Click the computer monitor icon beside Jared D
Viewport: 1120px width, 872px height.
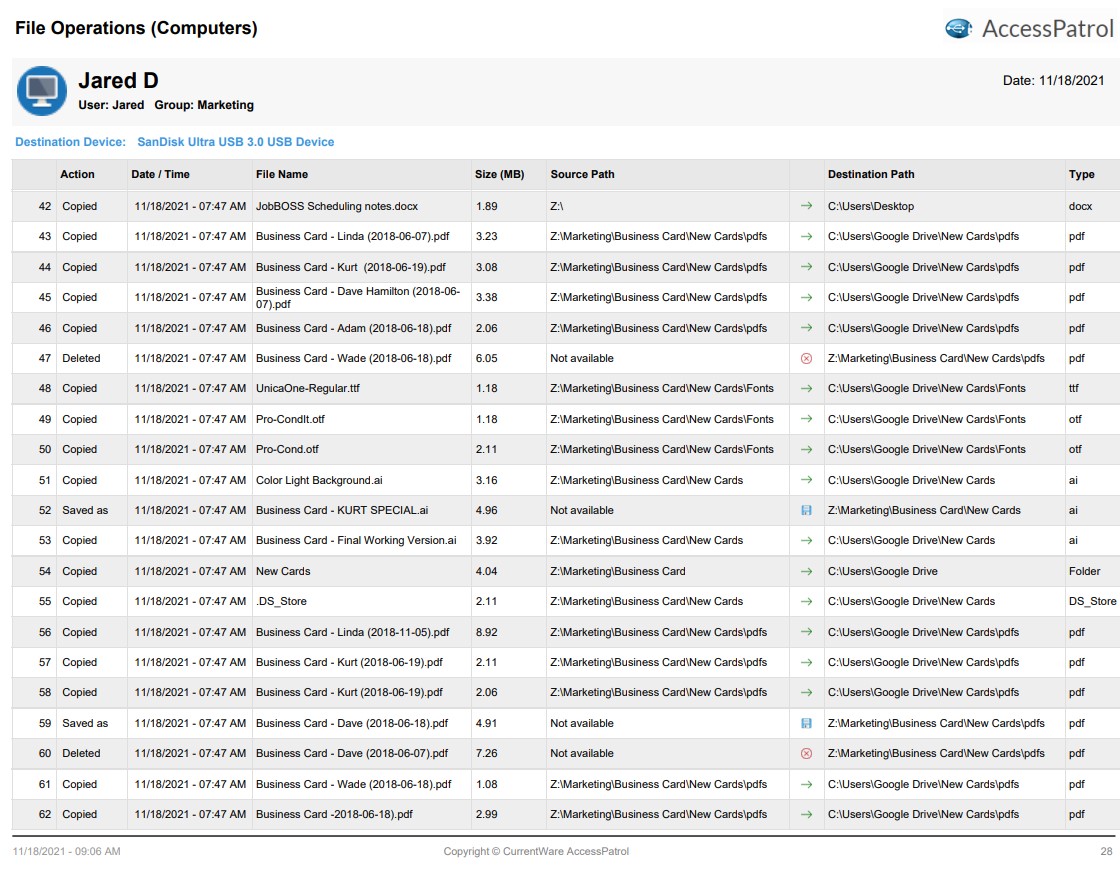click(x=42, y=91)
